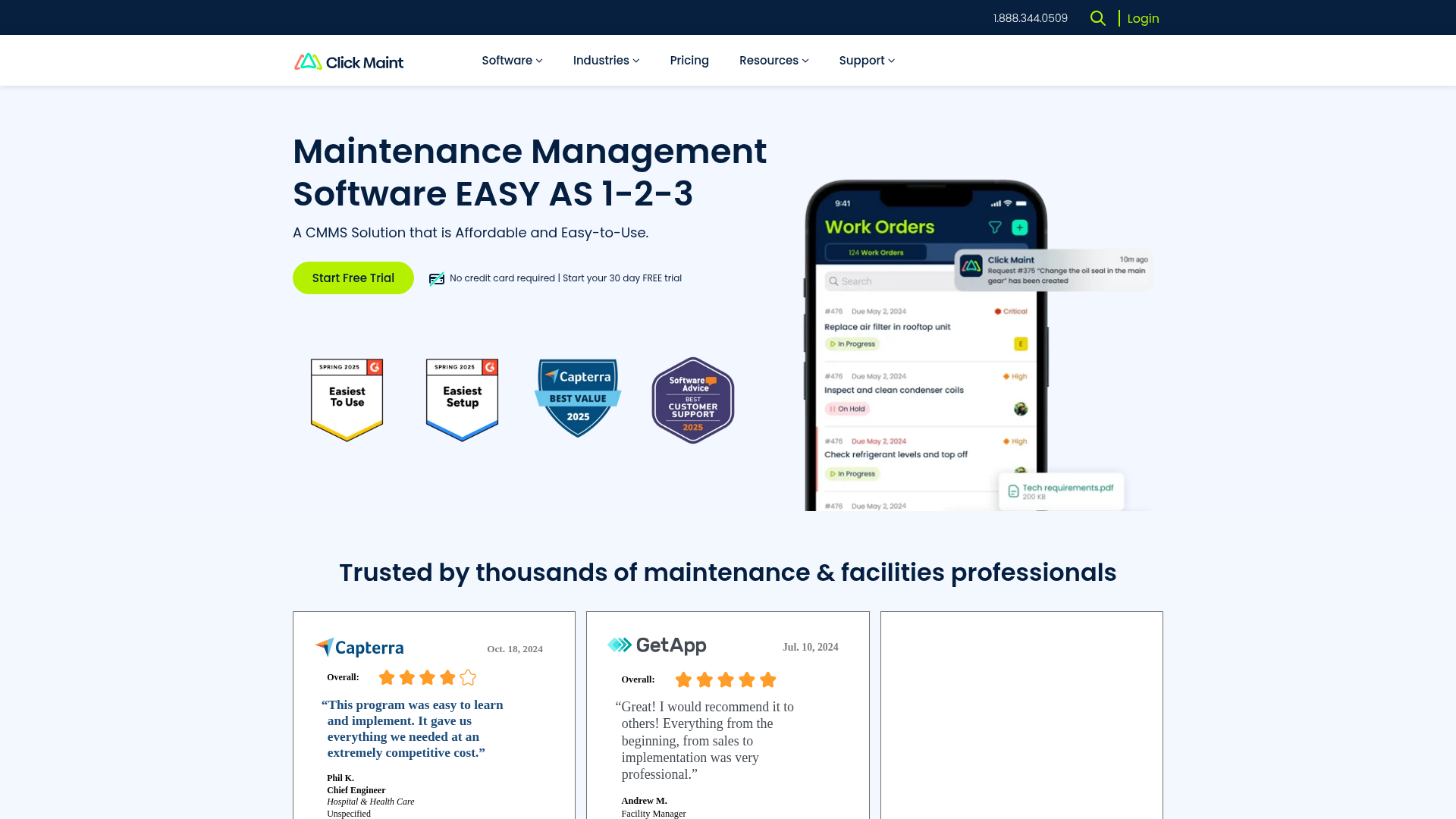This screenshot has height=819, width=1456.
Task: Call the 1.888.344.0509 phone number link
Action: [x=1029, y=17]
